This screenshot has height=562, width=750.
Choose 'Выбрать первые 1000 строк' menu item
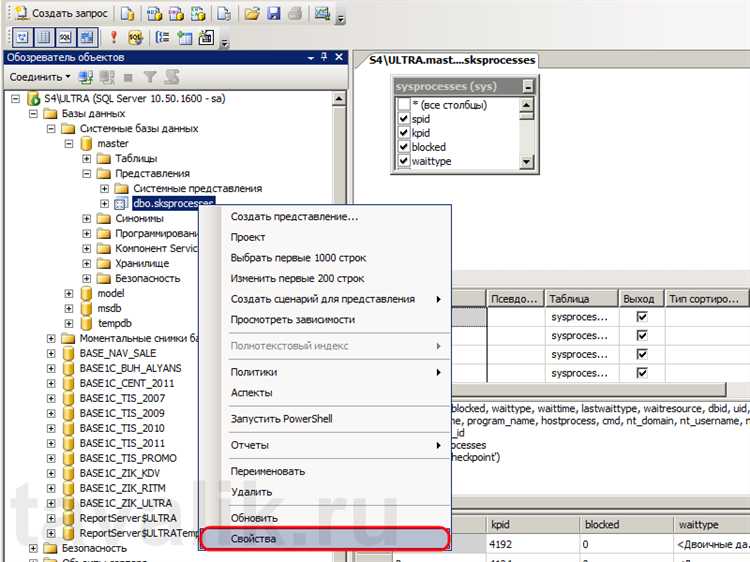[298, 258]
